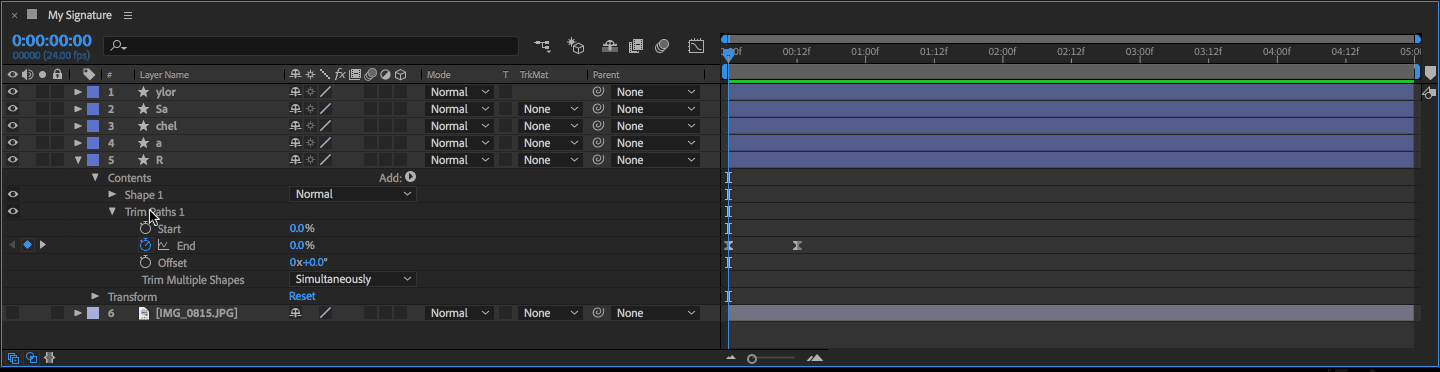Screen dimensions: 1440x372
Task: Toggle the Start property stopwatch
Action: tap(146, 228)
